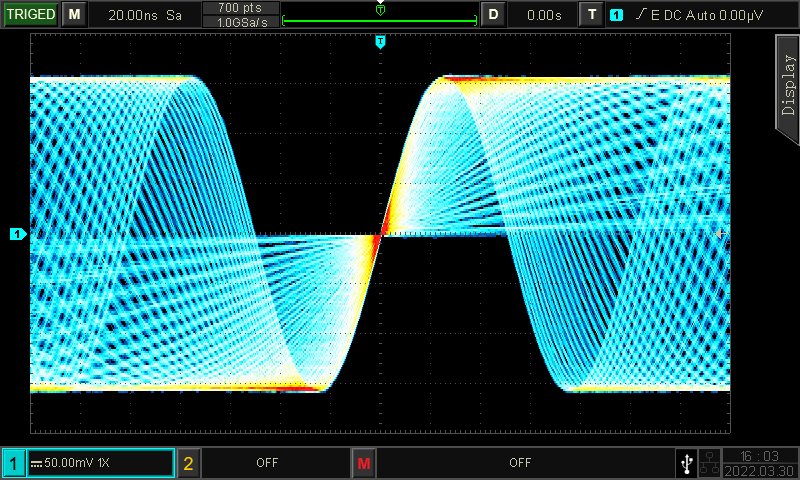Click the USB connection status icon
The image size is (800, 480).
(x=686, y=463)
